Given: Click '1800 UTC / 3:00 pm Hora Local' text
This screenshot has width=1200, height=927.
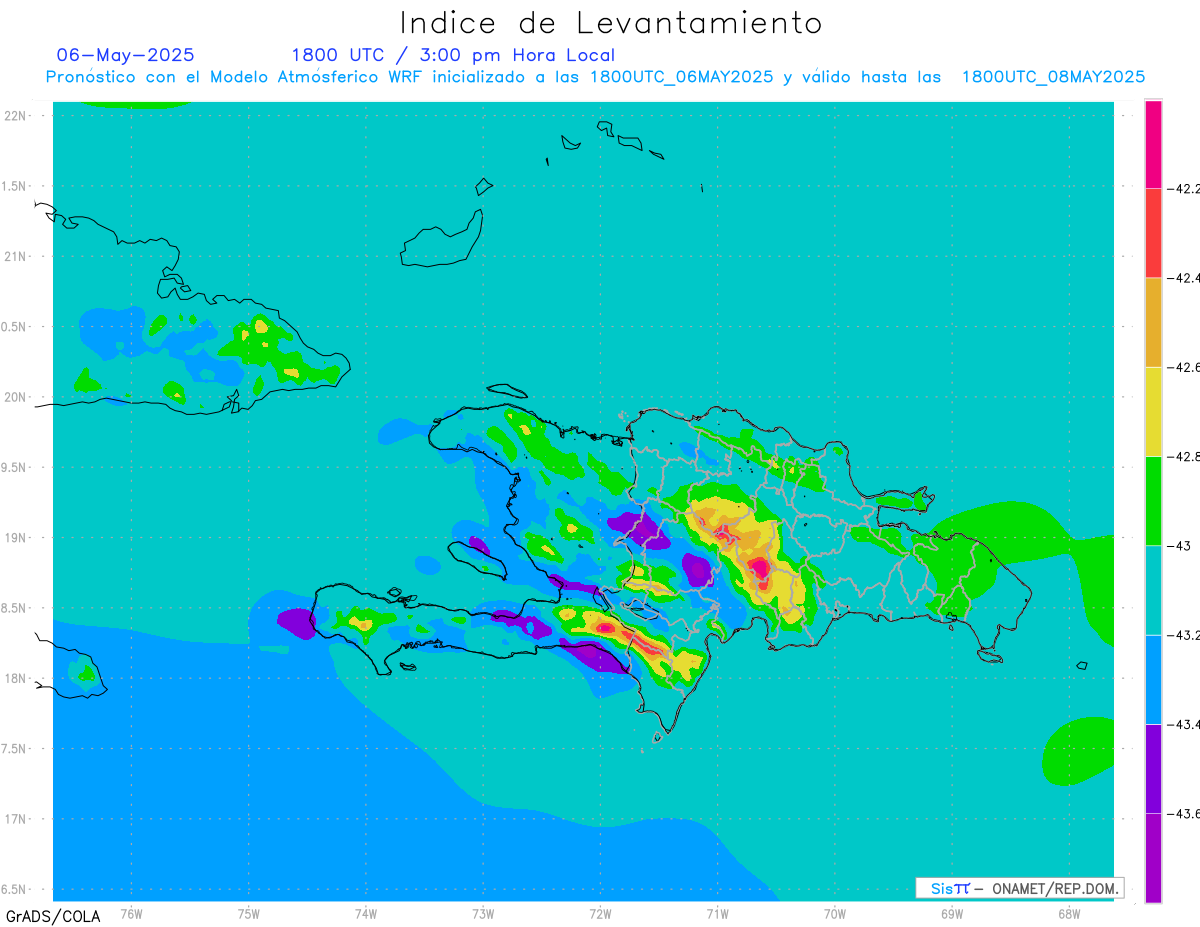Looking at the screenshot, I should pos(453,55).
